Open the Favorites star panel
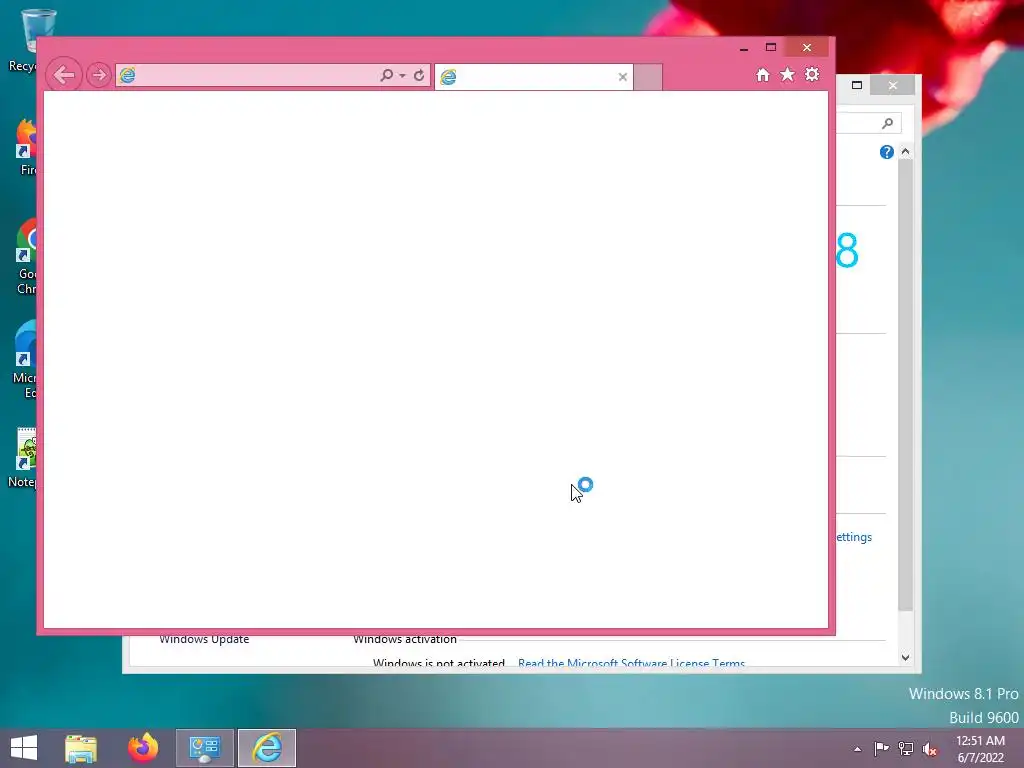Viewport: 1024px width, 768px height. [x=788, y=74]
